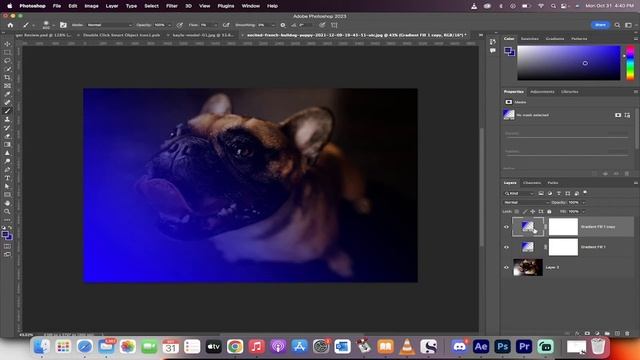Toggle lock image pixels brush icon
The width and height of the screenshot is (640, 360).
(525, 211)
